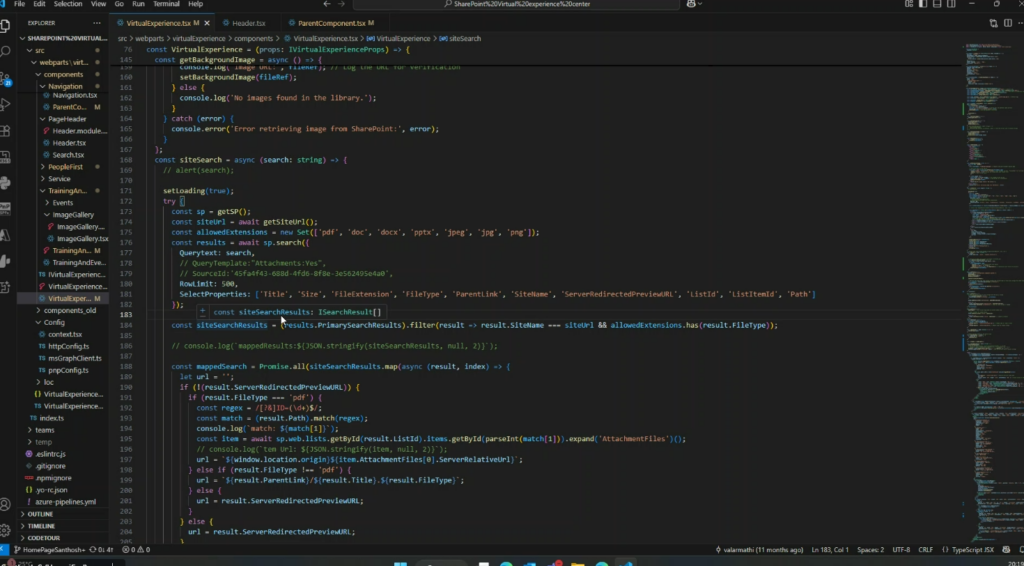Change encoding via UTF-8 status item
Screen dimensions: 1024x566
click(x=901, y=550)
